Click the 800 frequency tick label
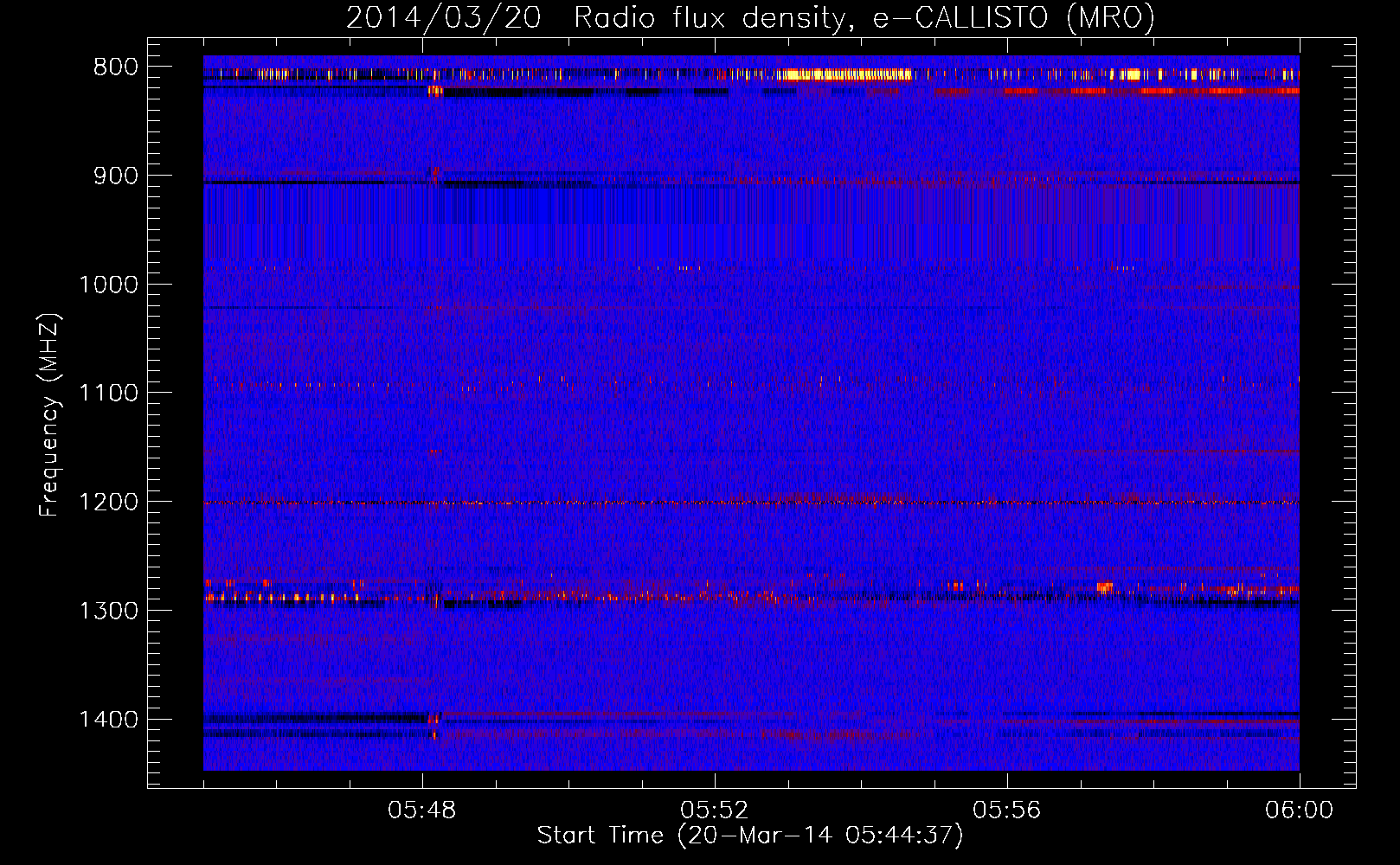Viewport: 1400px width, 865px height. coord(116,67)
